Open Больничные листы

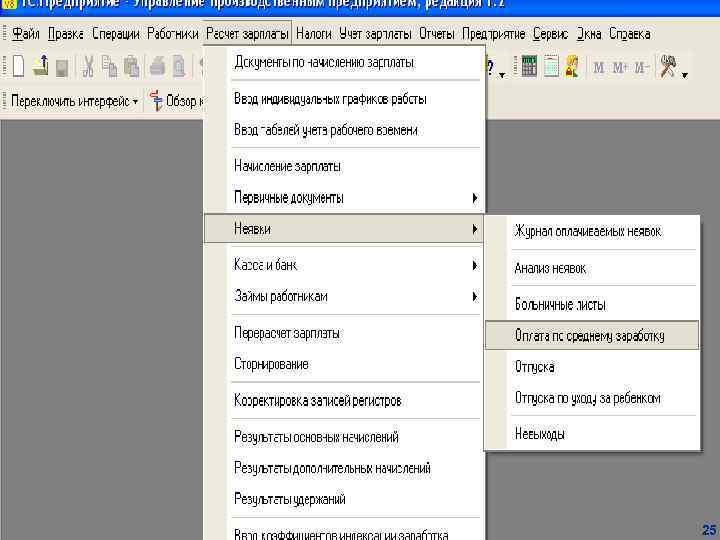point(592,304)
